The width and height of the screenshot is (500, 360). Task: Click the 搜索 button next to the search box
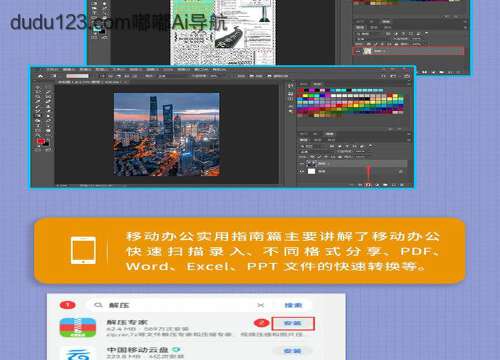[x=293, y=305]
